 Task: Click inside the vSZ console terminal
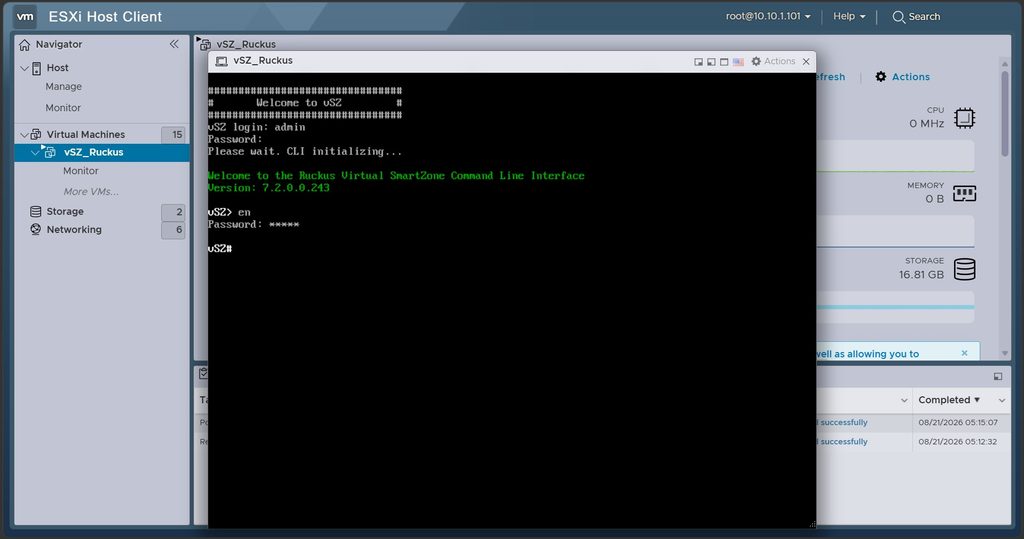click(511, 301)
